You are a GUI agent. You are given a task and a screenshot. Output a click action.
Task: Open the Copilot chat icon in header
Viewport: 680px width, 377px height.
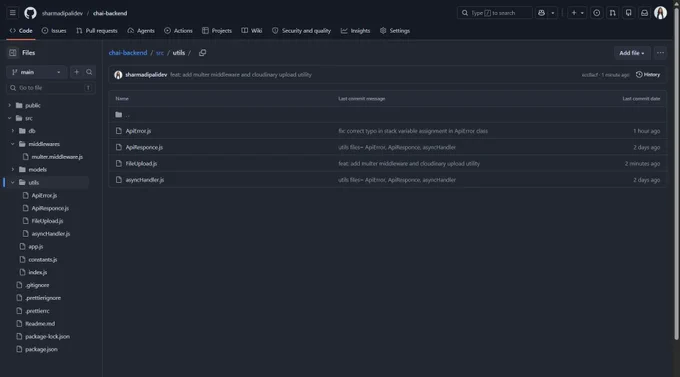click(x=541, y=13)
